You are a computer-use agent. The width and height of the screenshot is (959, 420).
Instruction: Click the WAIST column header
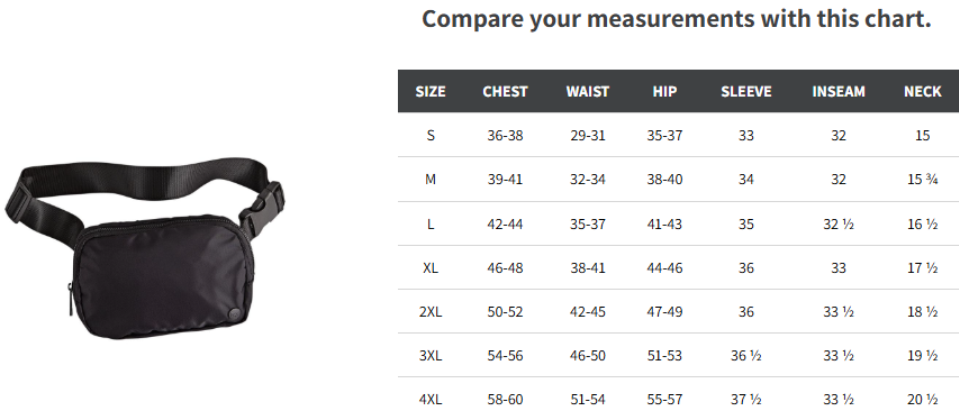(x=588, y=92)
